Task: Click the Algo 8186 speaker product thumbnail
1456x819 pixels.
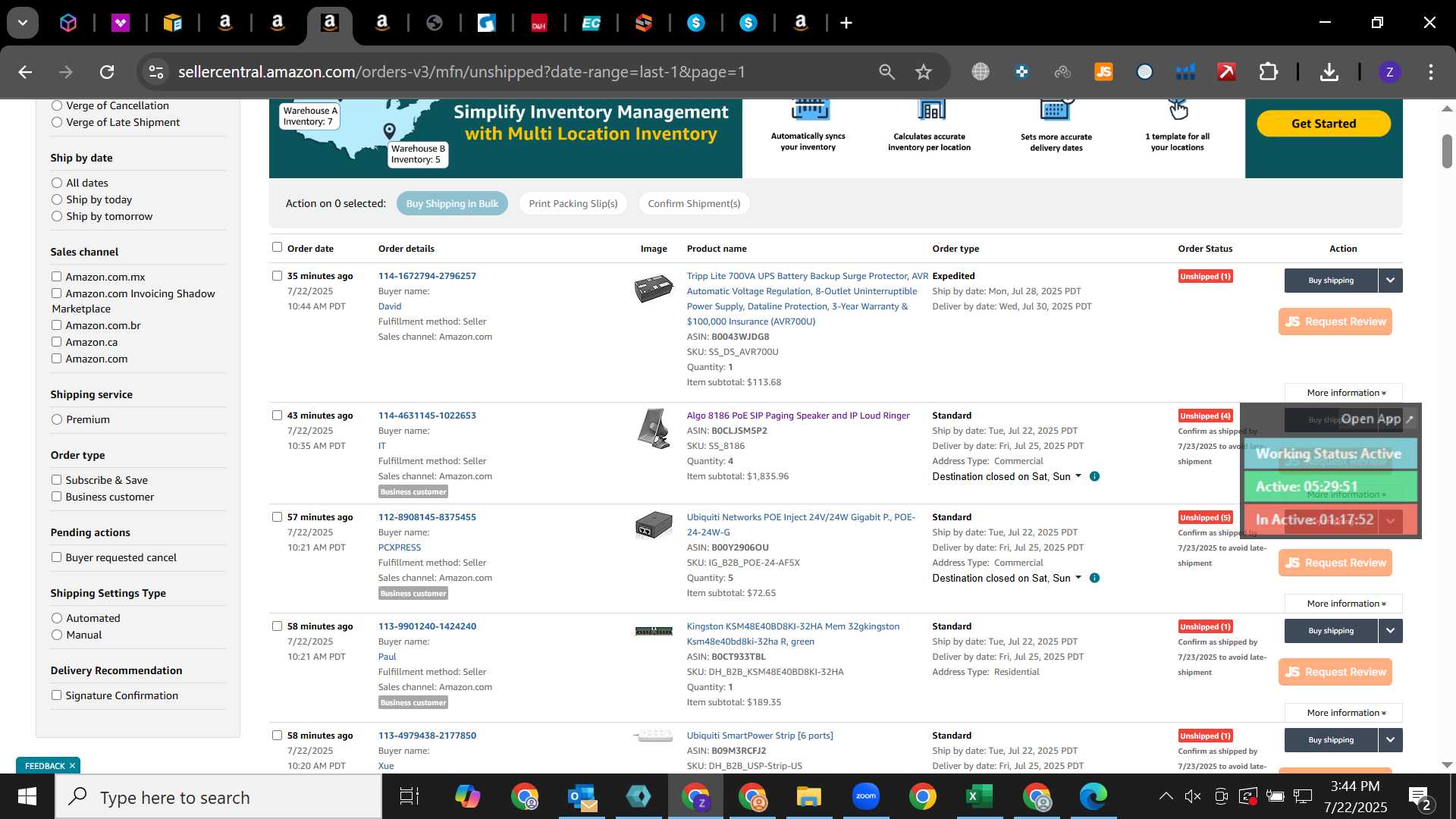Action: pyautogui.click(x=654, y=429)
